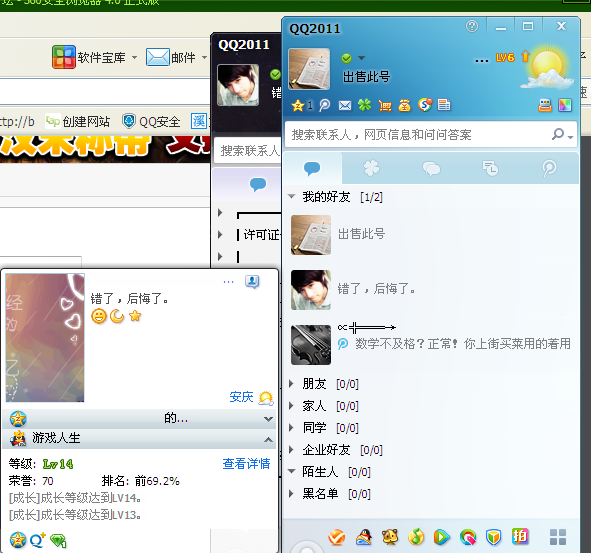Image resolution: width=591 pixels, height=553 pixels.
Task: Switch to contacts tab (speech bubble)
Action: tap(312, 168)
